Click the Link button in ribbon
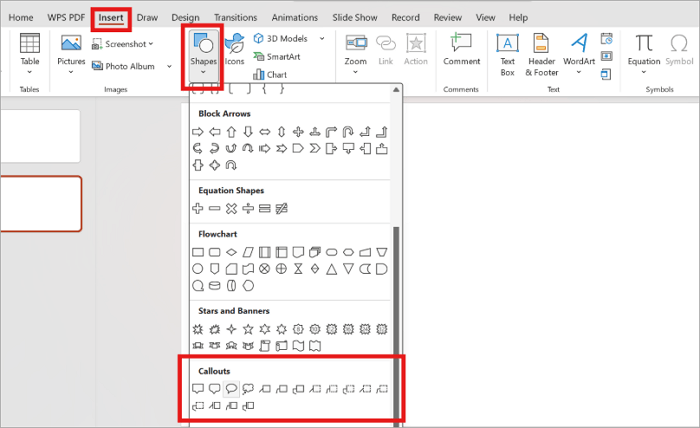Screen dimensions: 700x428 click(386, 49)
